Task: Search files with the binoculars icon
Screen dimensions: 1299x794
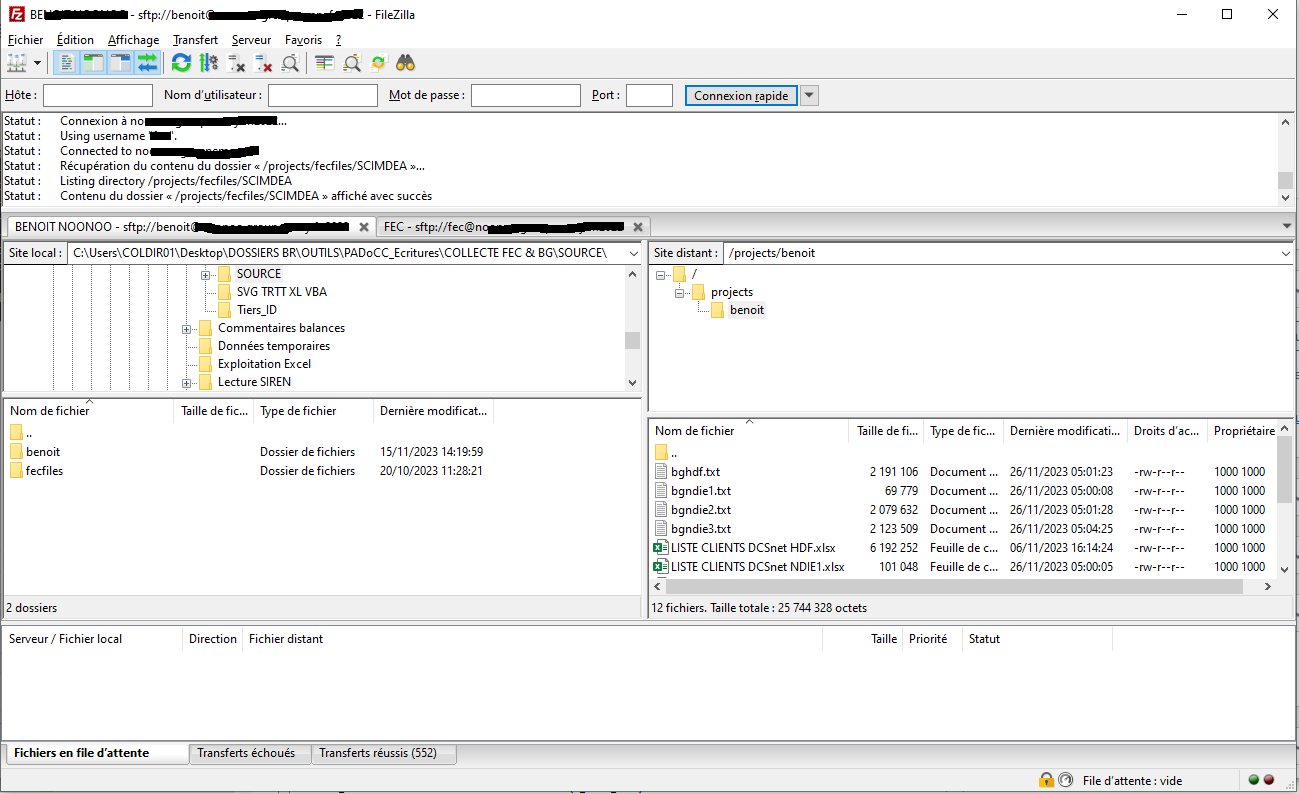Action: click(x=405, y=63)
